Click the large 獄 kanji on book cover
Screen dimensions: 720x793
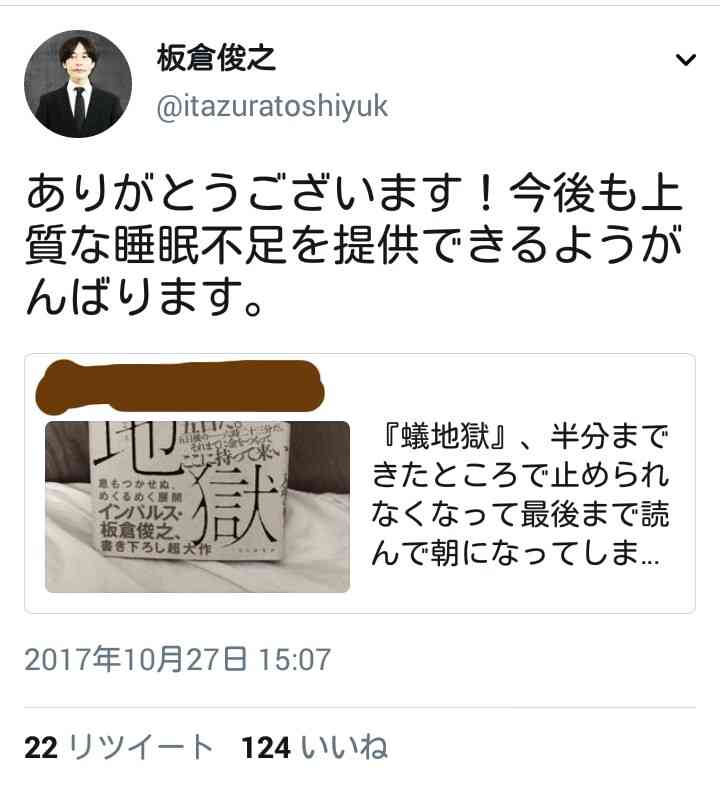[x=234, y=502]
